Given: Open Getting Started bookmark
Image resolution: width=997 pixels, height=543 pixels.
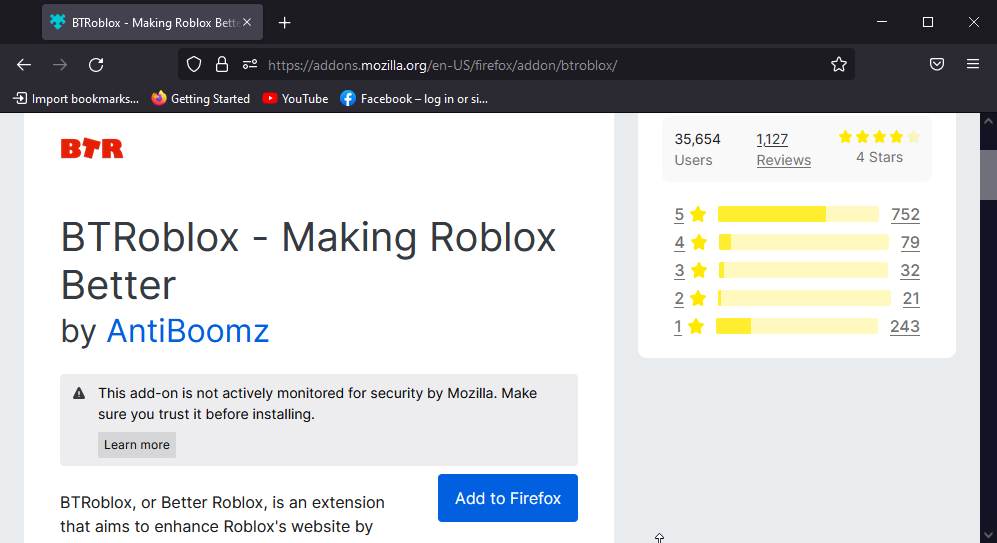Looking at the screenshot, I should pyautogui.click(x=200, y=99).
